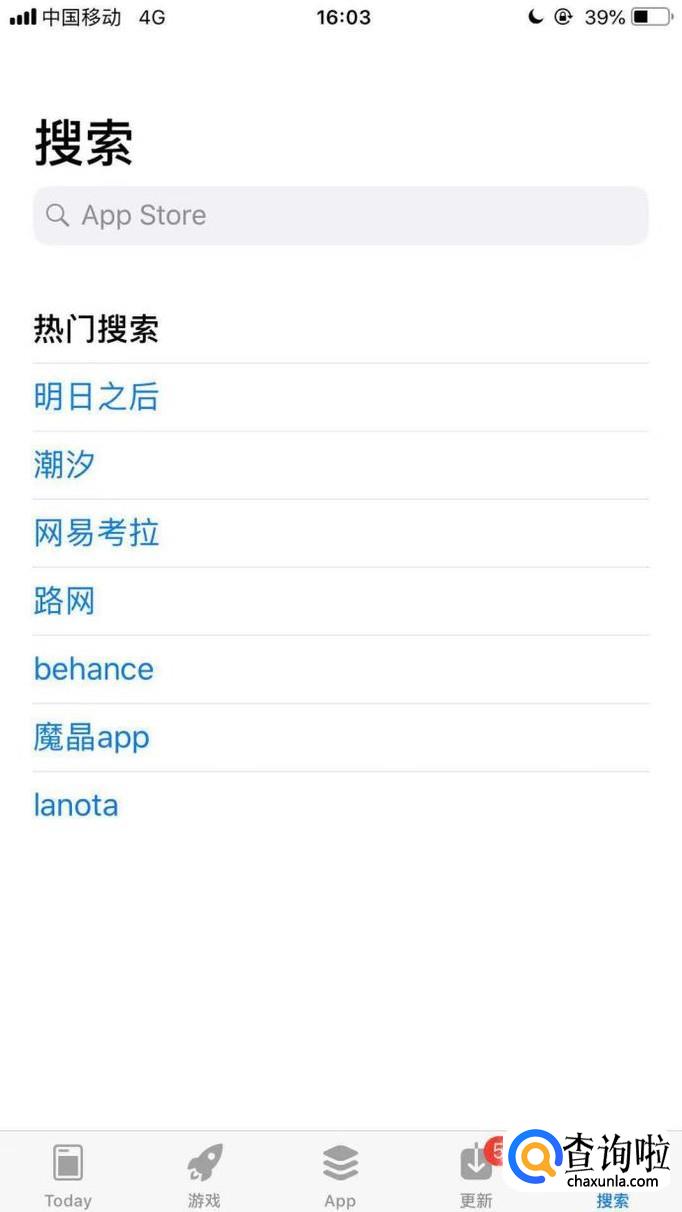Screen dimensions: 682x1212
Task: Search trending term 明日之后
Action: pos(96,397)
